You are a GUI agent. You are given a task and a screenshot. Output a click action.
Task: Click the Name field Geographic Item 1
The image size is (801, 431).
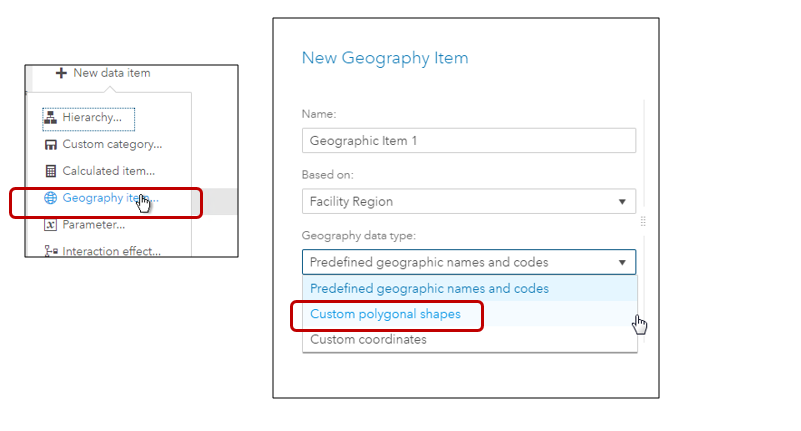click(x=468, y=140)
